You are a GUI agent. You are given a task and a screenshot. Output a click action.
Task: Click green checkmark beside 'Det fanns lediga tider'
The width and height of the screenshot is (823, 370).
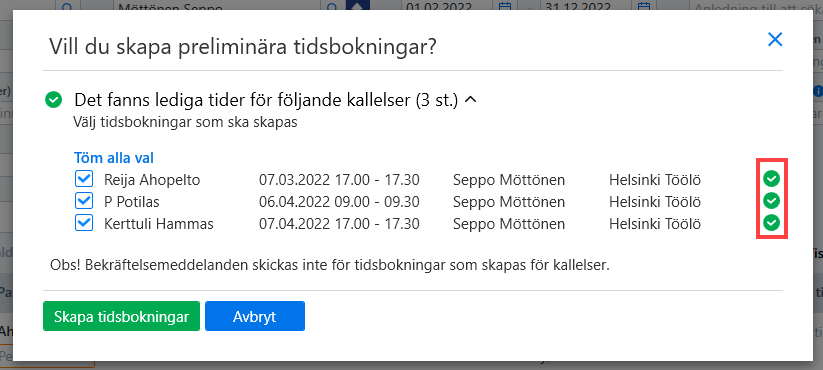(x=54, y=100)
